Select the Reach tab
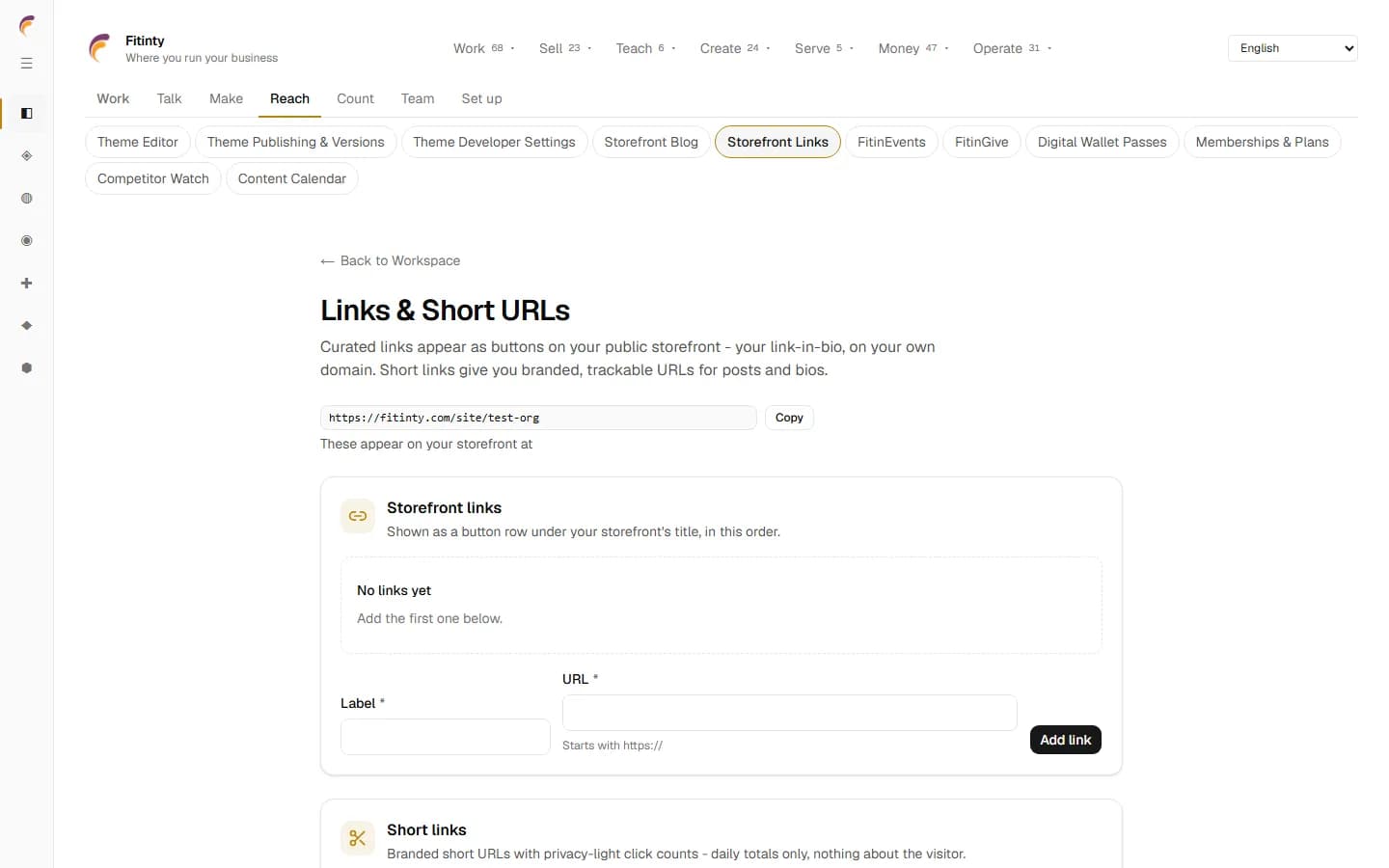 click(289, 98)
